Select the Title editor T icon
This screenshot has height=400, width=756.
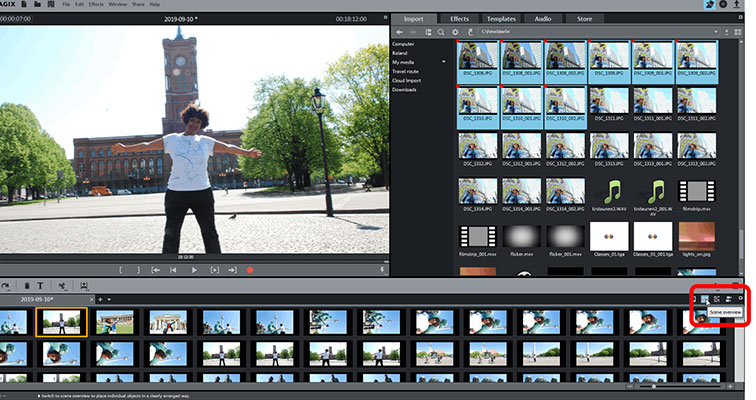point(40,286)
